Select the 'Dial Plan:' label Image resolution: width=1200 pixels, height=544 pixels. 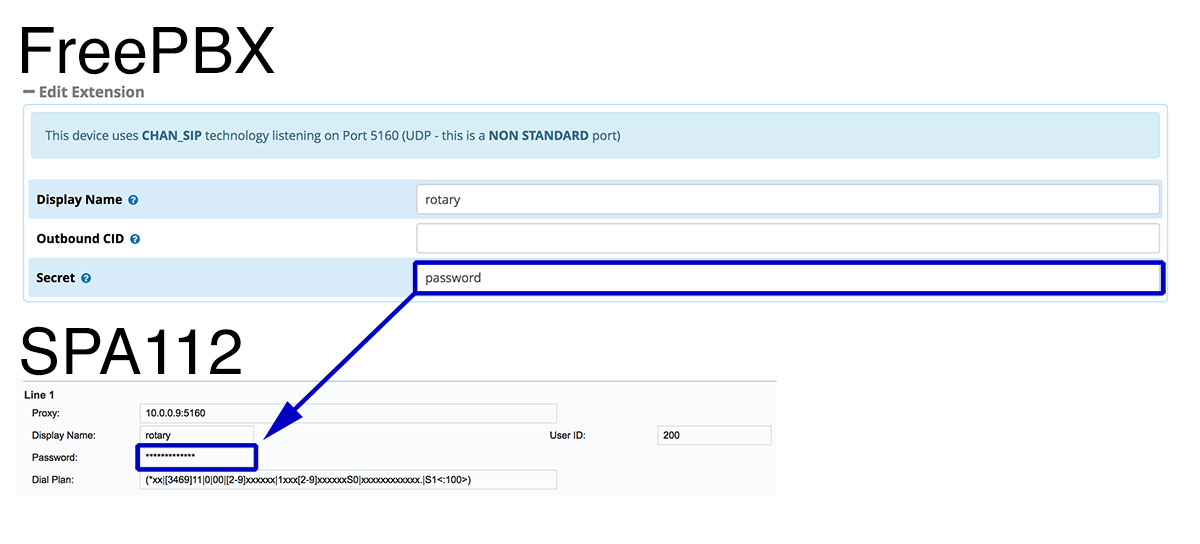click(54, 479)
